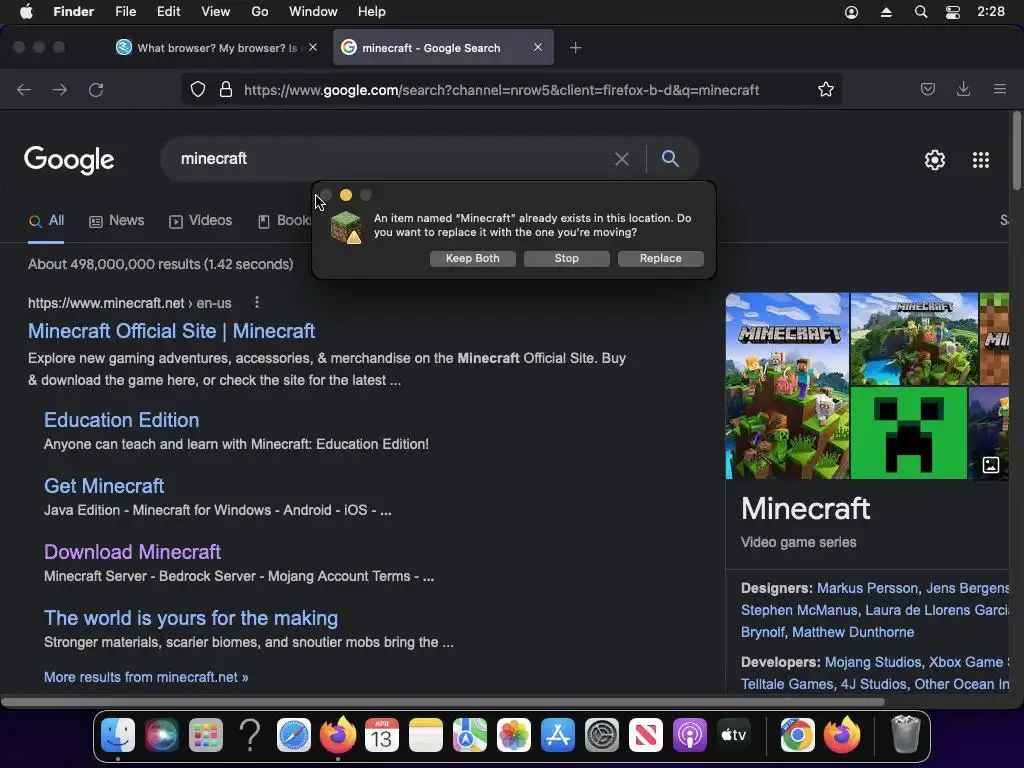The width and height of the screenshot is (1024, 768).
Task: Close the minecraft Google Search tab
Action: (537, 47)
